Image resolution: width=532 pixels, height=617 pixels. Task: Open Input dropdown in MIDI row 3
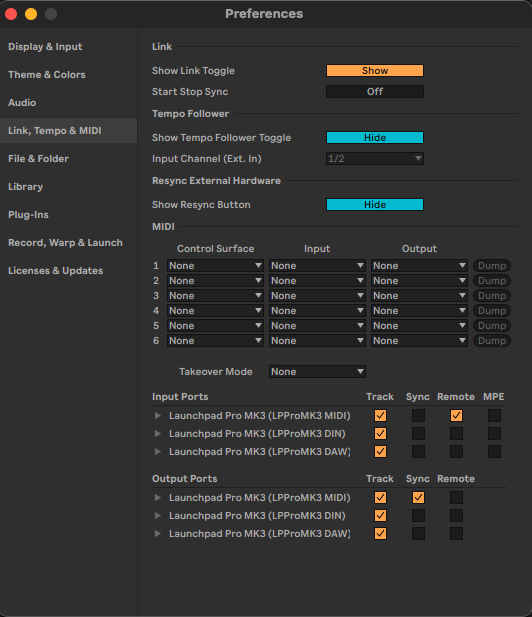tap(317, 296)
